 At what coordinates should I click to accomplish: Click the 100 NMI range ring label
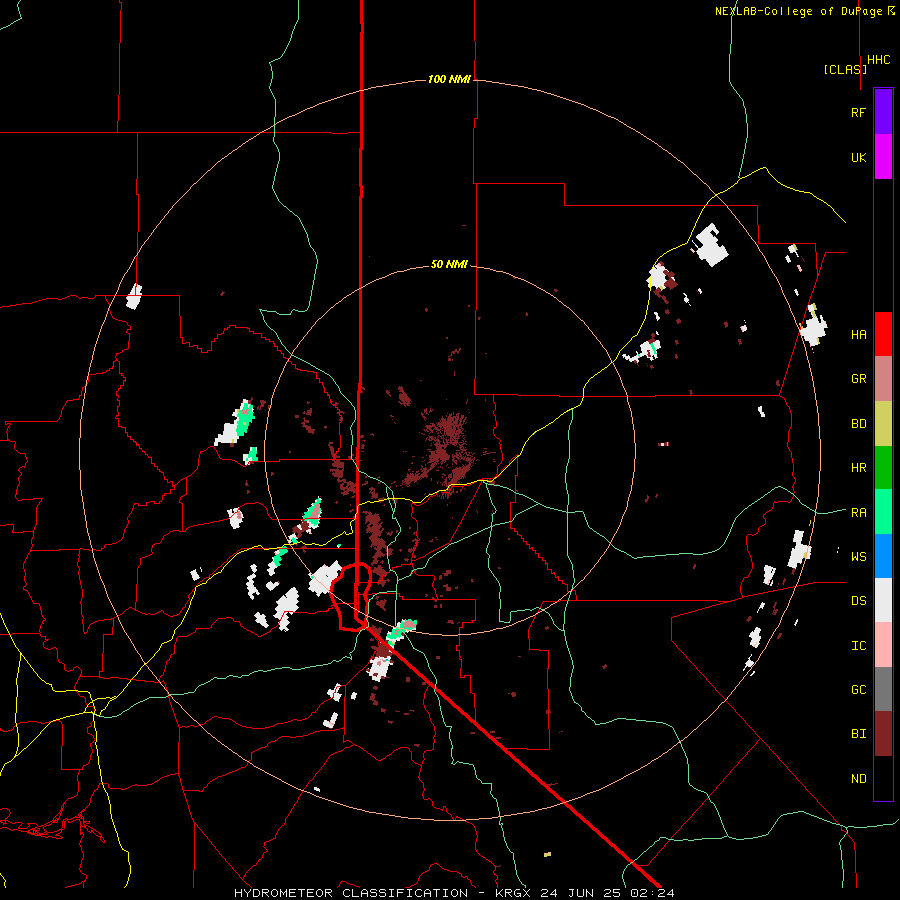click(x=449, y=79)
